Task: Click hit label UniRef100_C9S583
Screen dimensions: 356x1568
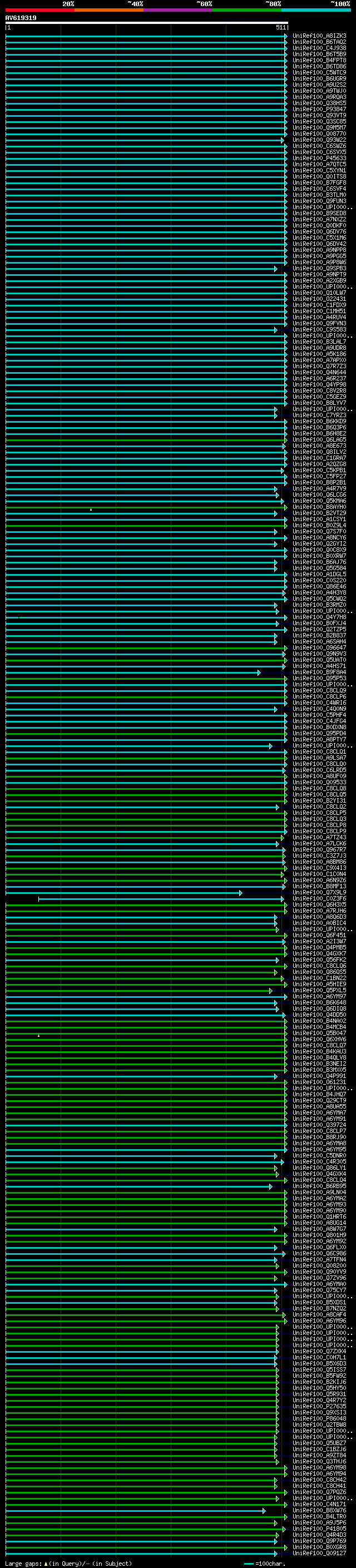Action: pyautogui.click(x=319, y=330)
